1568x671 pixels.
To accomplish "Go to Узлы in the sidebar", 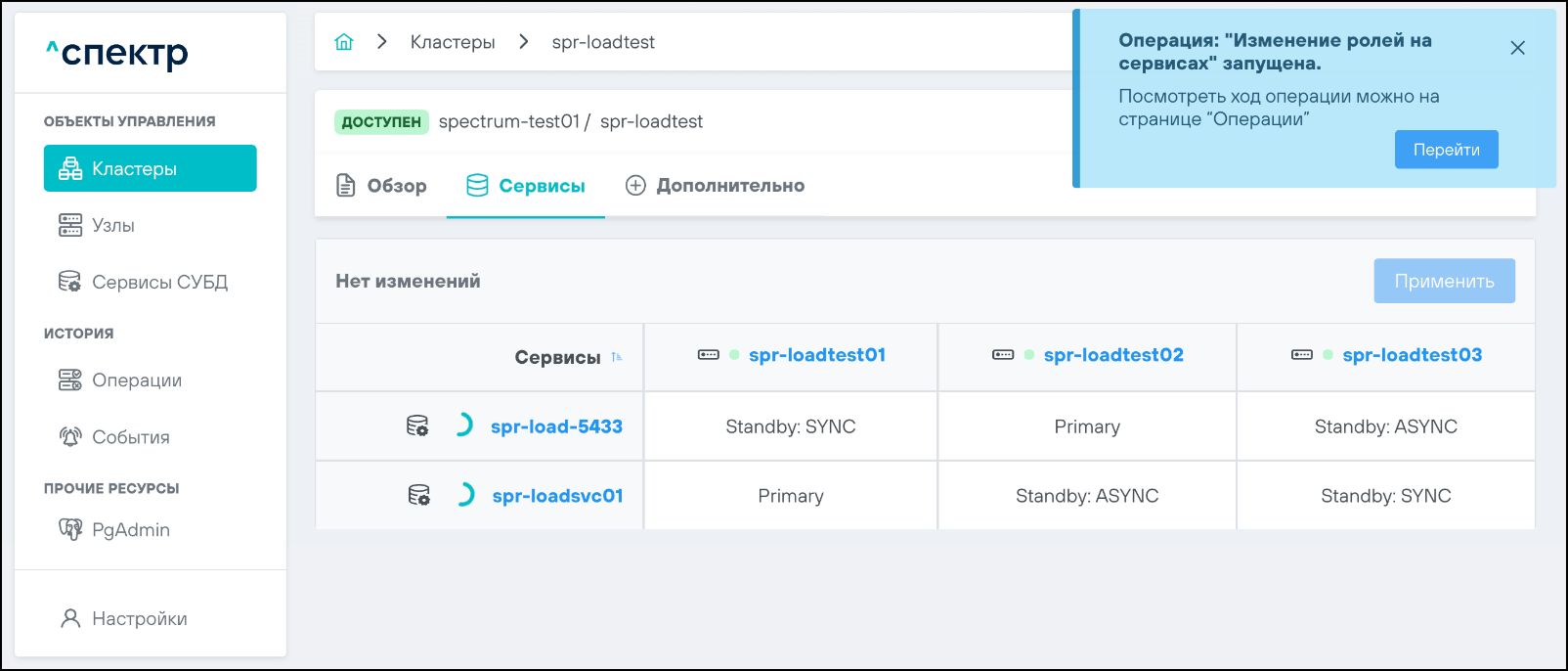I will point(112,225).
